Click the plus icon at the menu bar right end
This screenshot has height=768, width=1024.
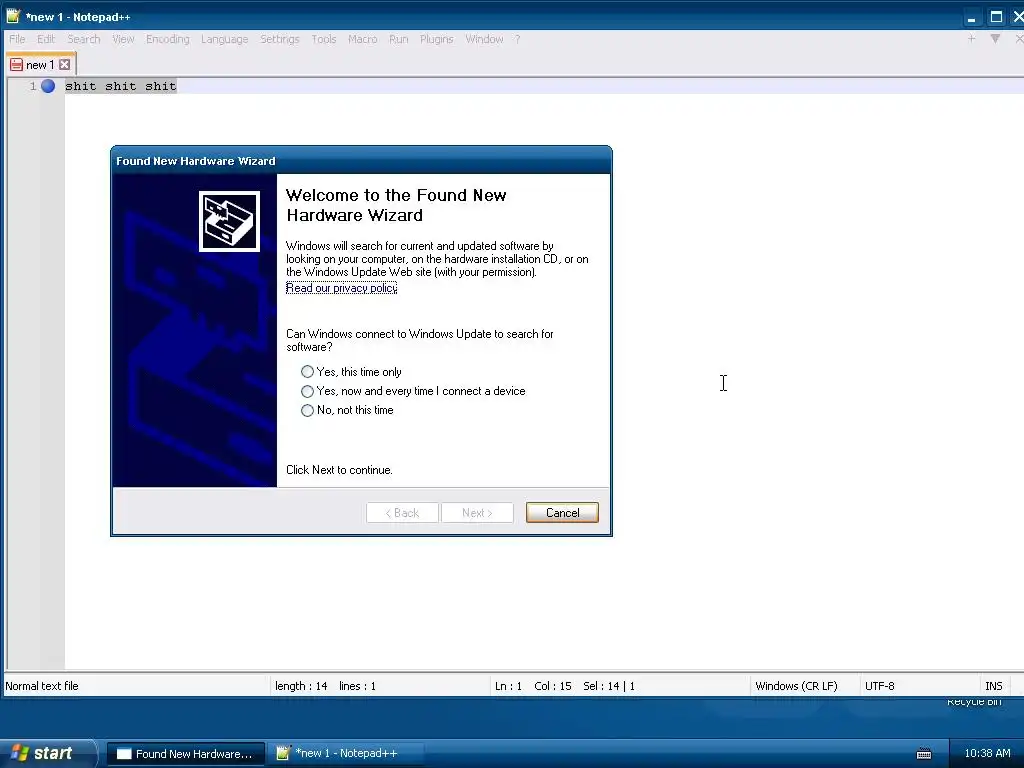tap(971, 39)
